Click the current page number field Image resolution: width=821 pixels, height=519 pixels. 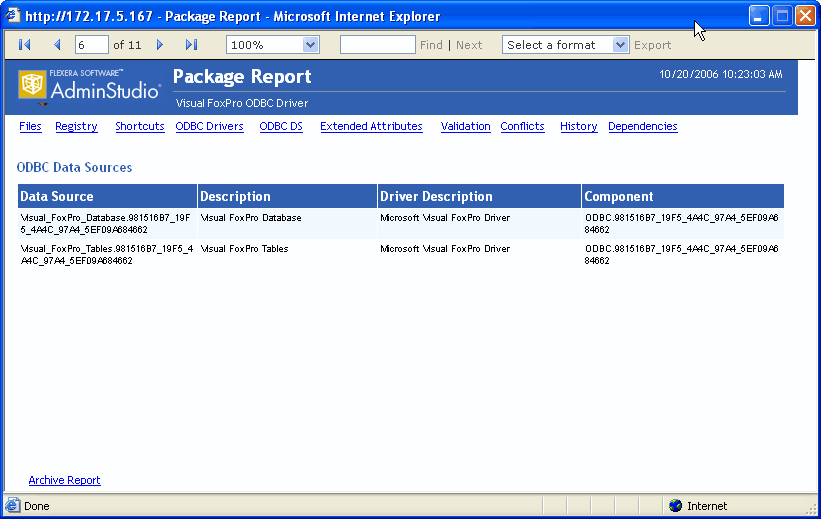tap(92, 45)
